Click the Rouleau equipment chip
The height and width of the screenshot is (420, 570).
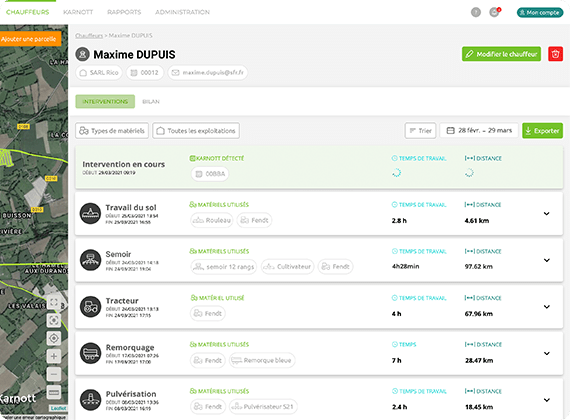click(212, 220)
